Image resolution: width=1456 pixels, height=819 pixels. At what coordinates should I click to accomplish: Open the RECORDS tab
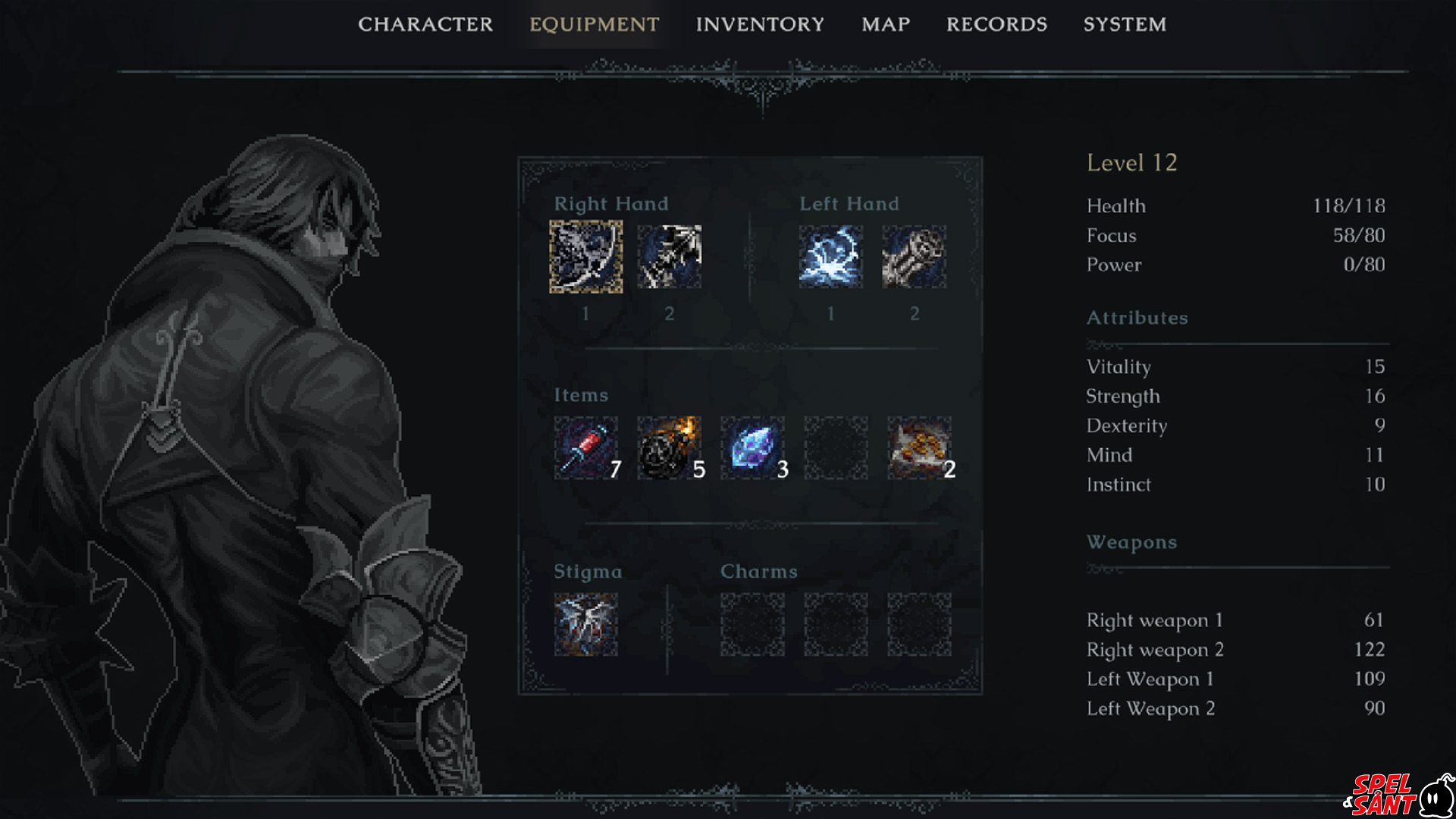(996, 24)
